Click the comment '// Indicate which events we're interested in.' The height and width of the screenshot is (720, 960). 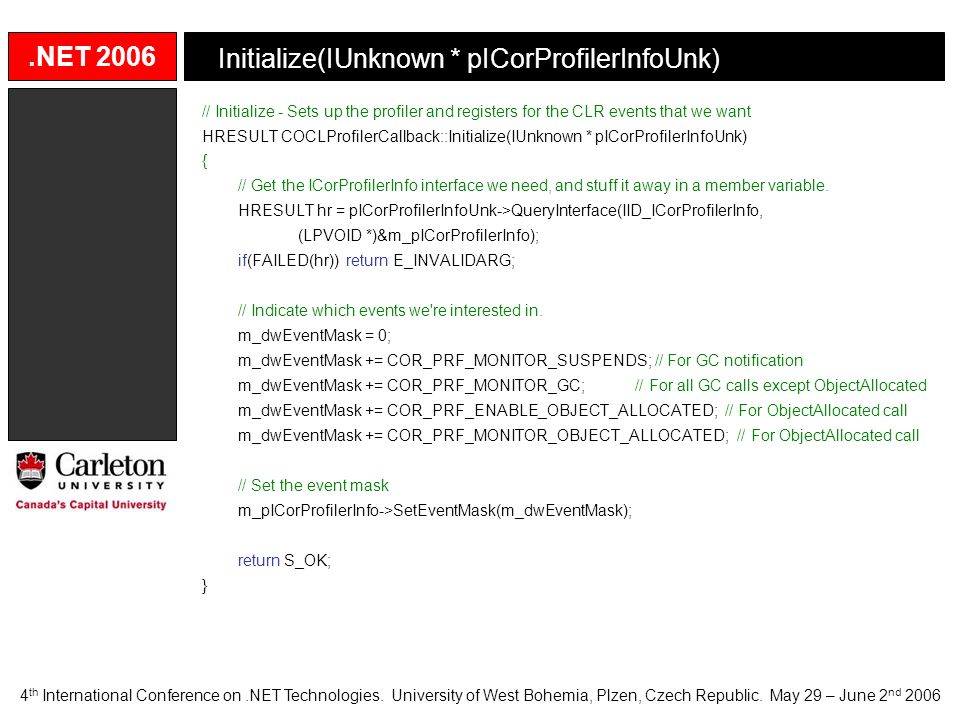pyautogui.click(x=390, y=310)
